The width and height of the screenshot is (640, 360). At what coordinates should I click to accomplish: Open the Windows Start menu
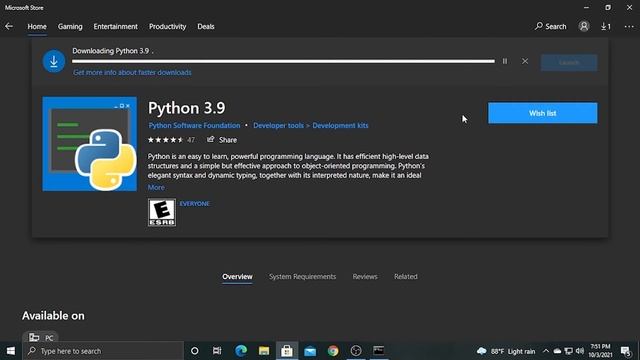[11, 351]
